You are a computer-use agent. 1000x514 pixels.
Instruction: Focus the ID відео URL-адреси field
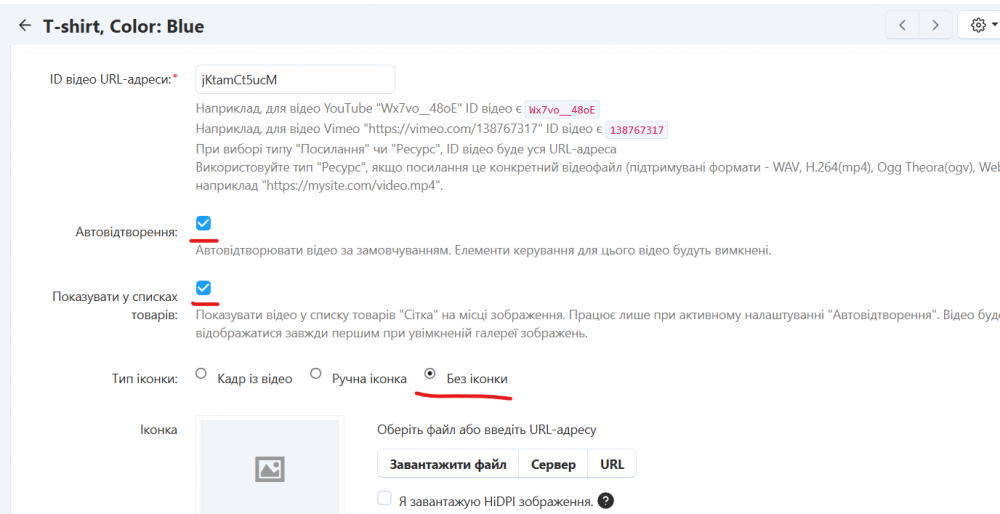click(295, 80)
